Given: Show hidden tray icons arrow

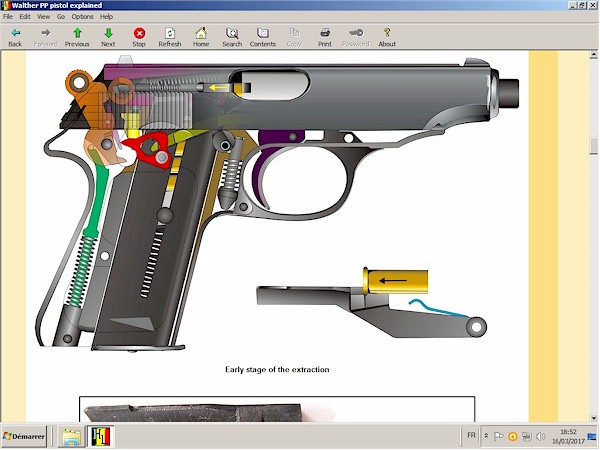Looking at the screenshot, I should pyautogui.click(x=486, y=436).
